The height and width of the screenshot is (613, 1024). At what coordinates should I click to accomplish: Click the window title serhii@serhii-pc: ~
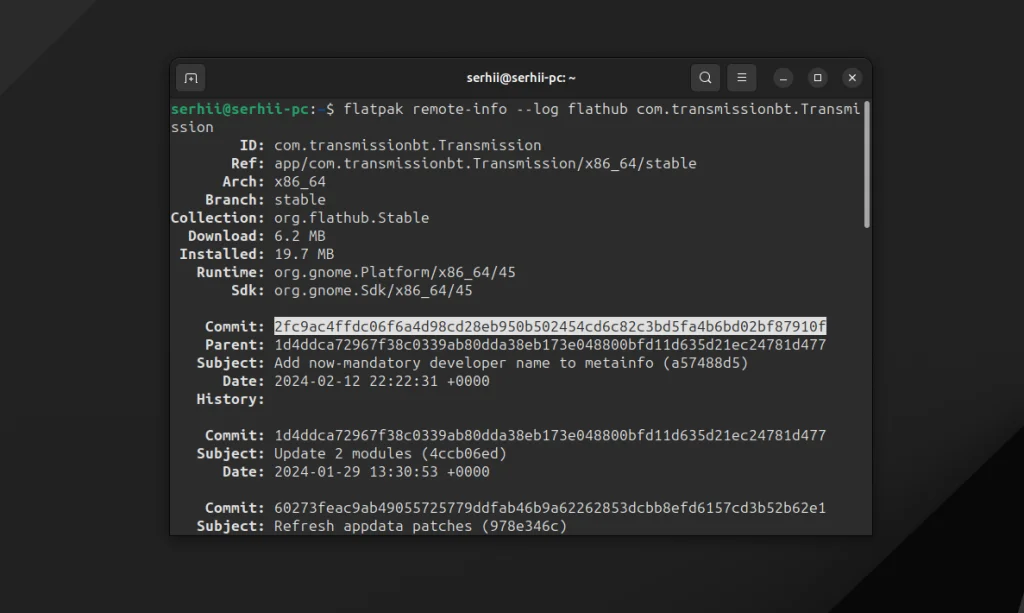coord(521,77)
